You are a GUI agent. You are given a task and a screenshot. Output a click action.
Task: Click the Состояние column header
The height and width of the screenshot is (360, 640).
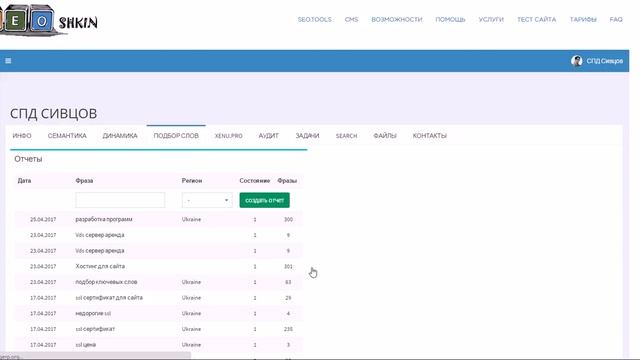click(x=255, y=180)
